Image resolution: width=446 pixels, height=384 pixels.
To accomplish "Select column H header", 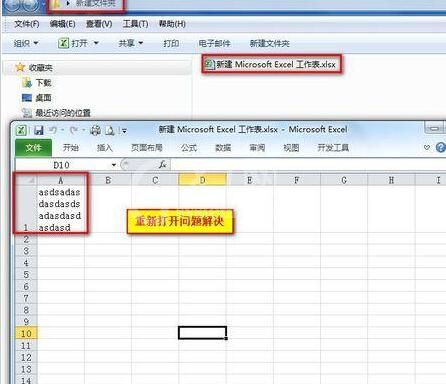I will 391,180.
